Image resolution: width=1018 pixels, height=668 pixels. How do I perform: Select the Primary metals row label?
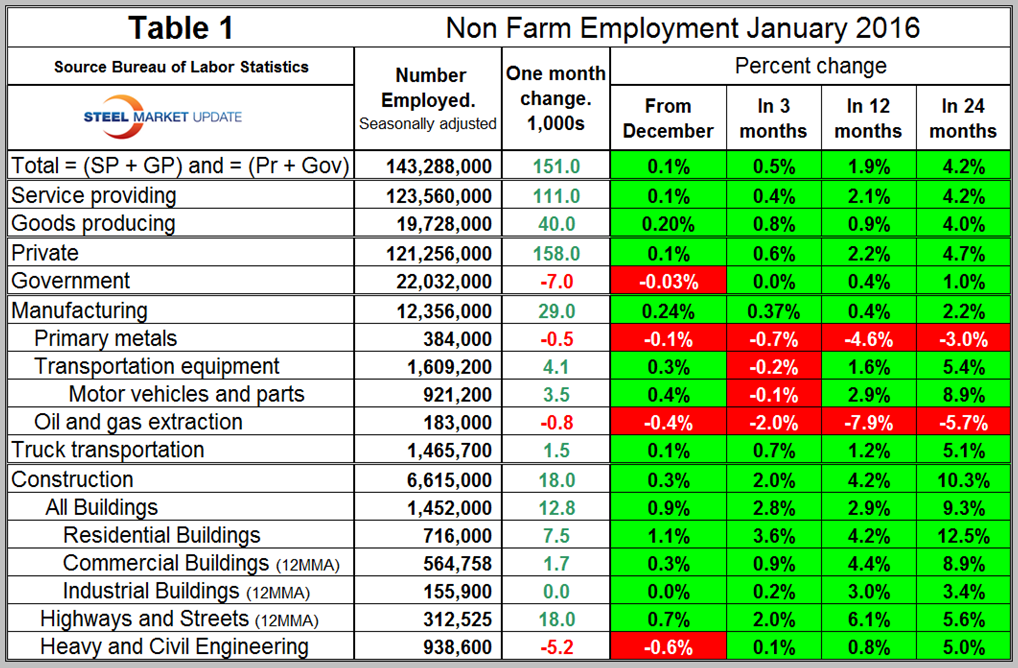click(105, 338)
